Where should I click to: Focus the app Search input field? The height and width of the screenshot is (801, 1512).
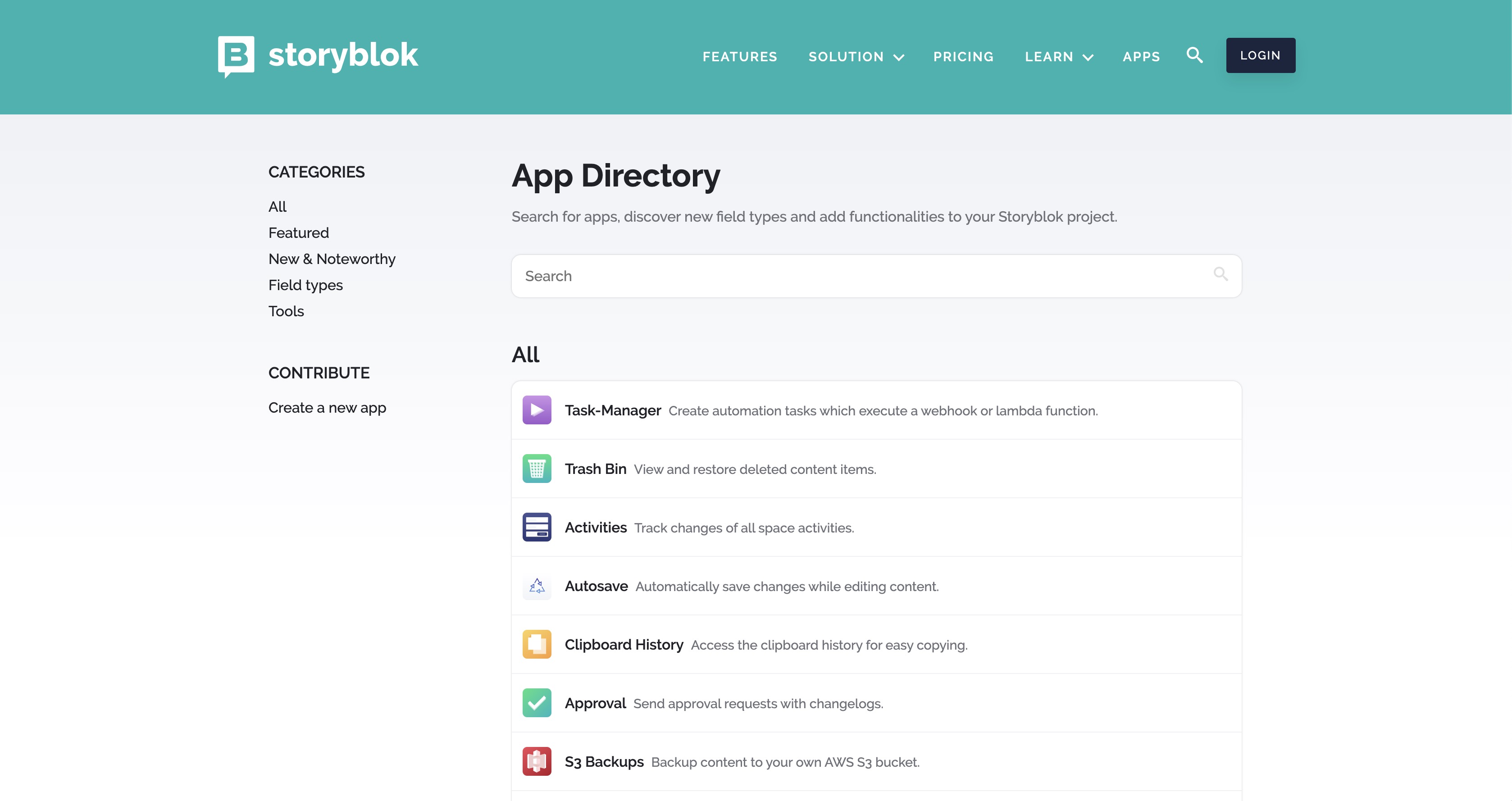[851, 277]
